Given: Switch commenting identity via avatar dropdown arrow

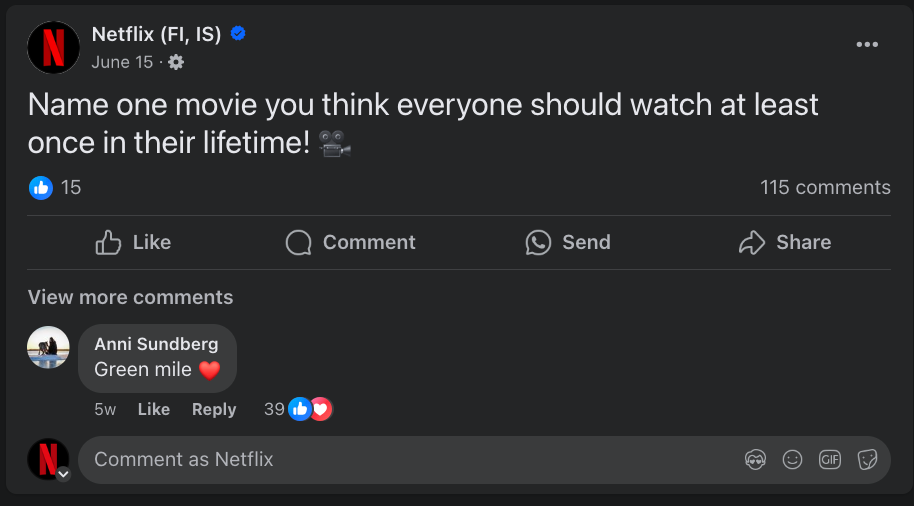Looking at the screenshot, I should 64,474.
